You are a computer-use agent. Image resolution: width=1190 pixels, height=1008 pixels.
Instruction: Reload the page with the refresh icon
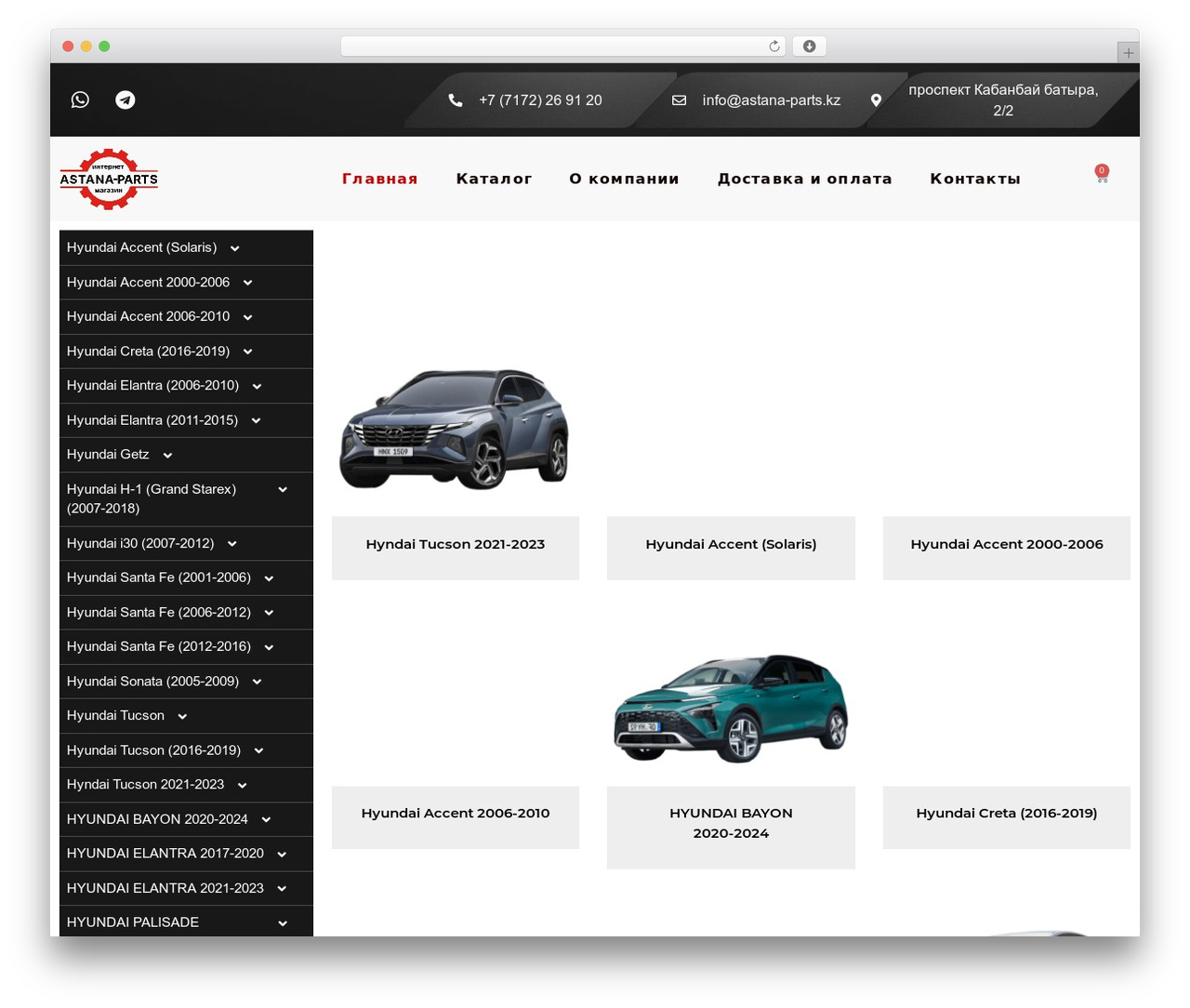click(x=774, y=46)
